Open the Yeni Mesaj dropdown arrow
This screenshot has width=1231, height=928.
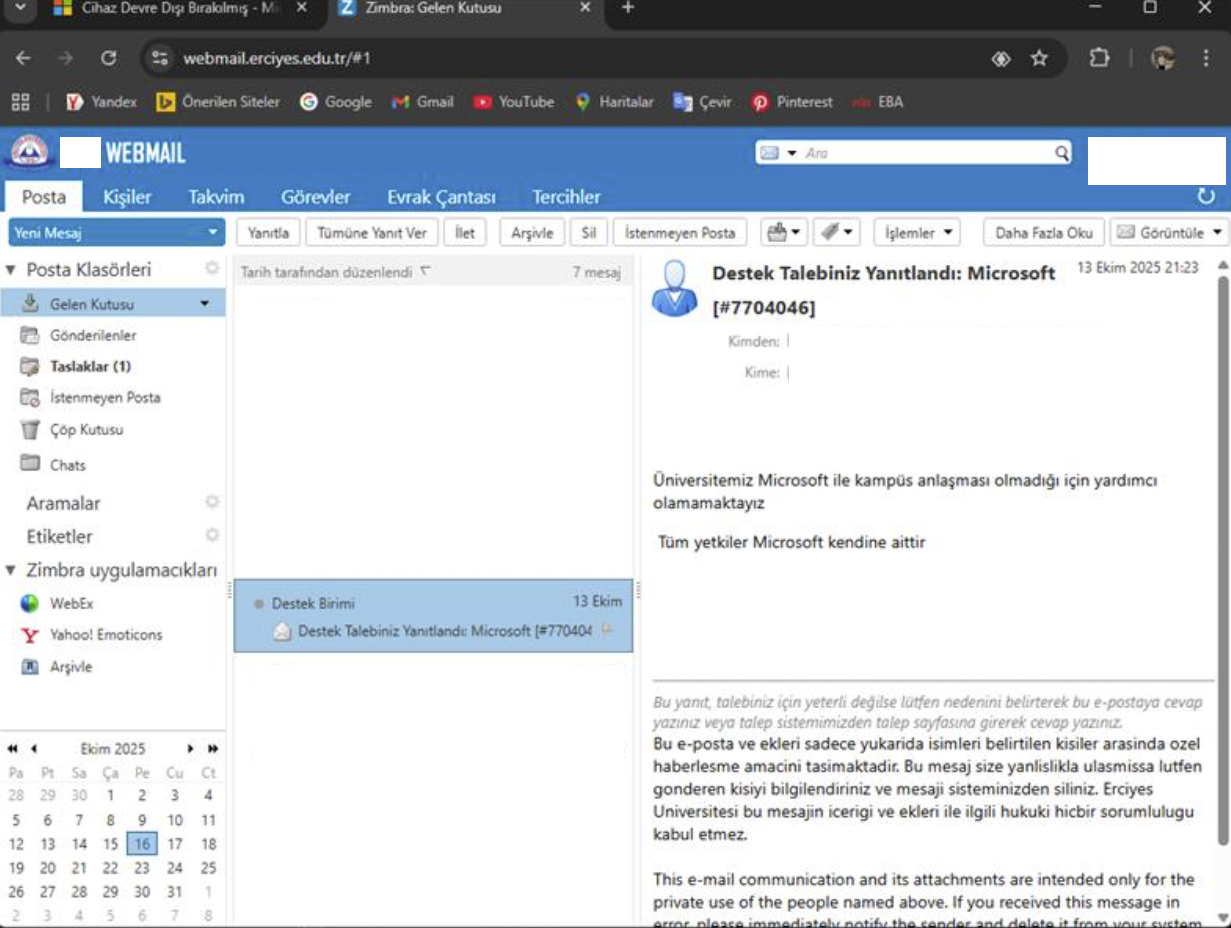tap(212, 232)
